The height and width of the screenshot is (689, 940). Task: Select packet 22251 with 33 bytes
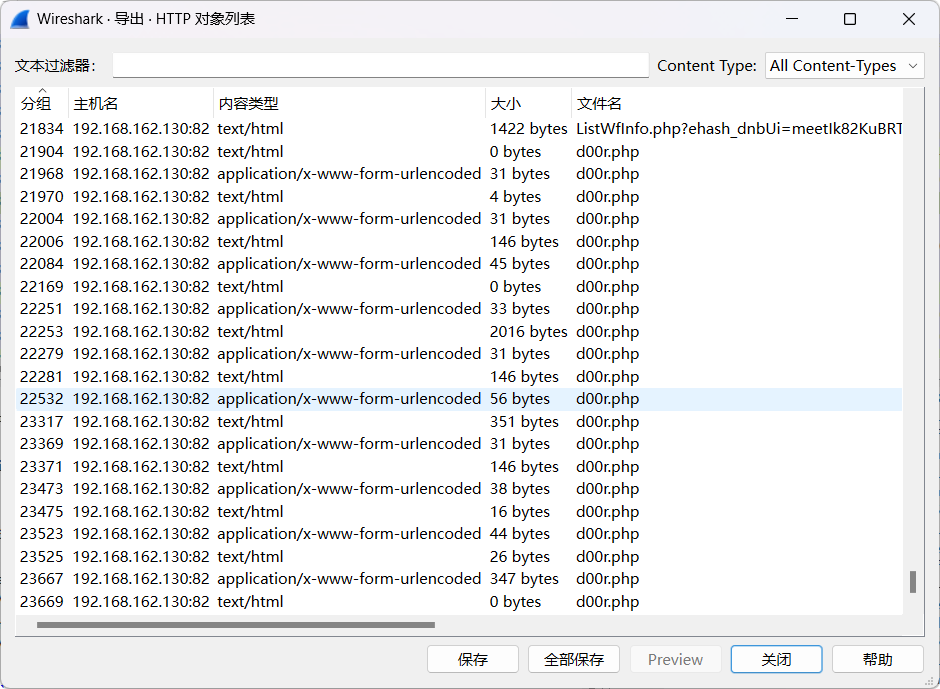point(459,309)
